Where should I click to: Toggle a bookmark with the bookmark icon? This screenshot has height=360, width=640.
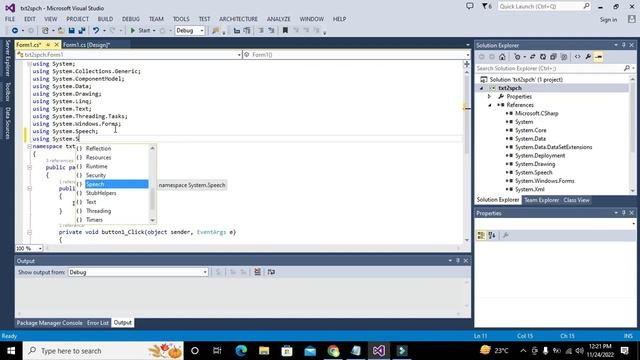pos(285,31)
